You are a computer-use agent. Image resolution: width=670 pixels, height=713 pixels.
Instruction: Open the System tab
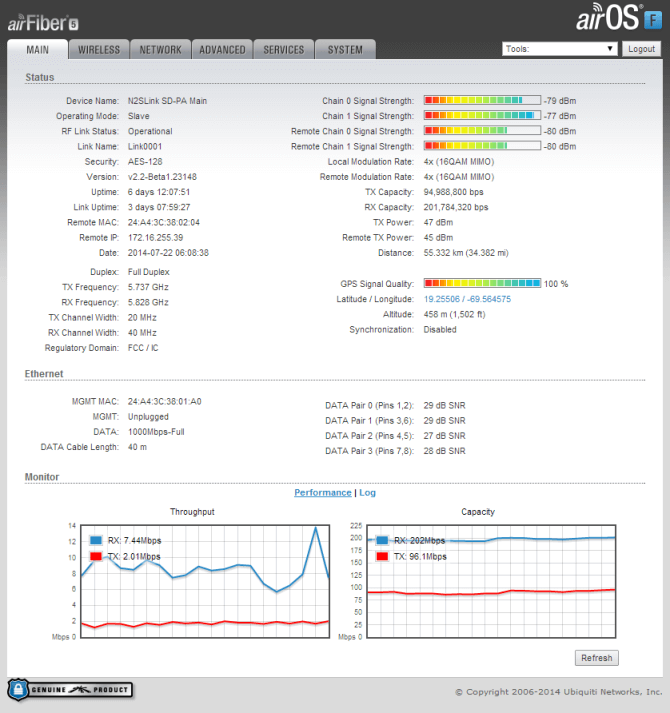point(345,49)
